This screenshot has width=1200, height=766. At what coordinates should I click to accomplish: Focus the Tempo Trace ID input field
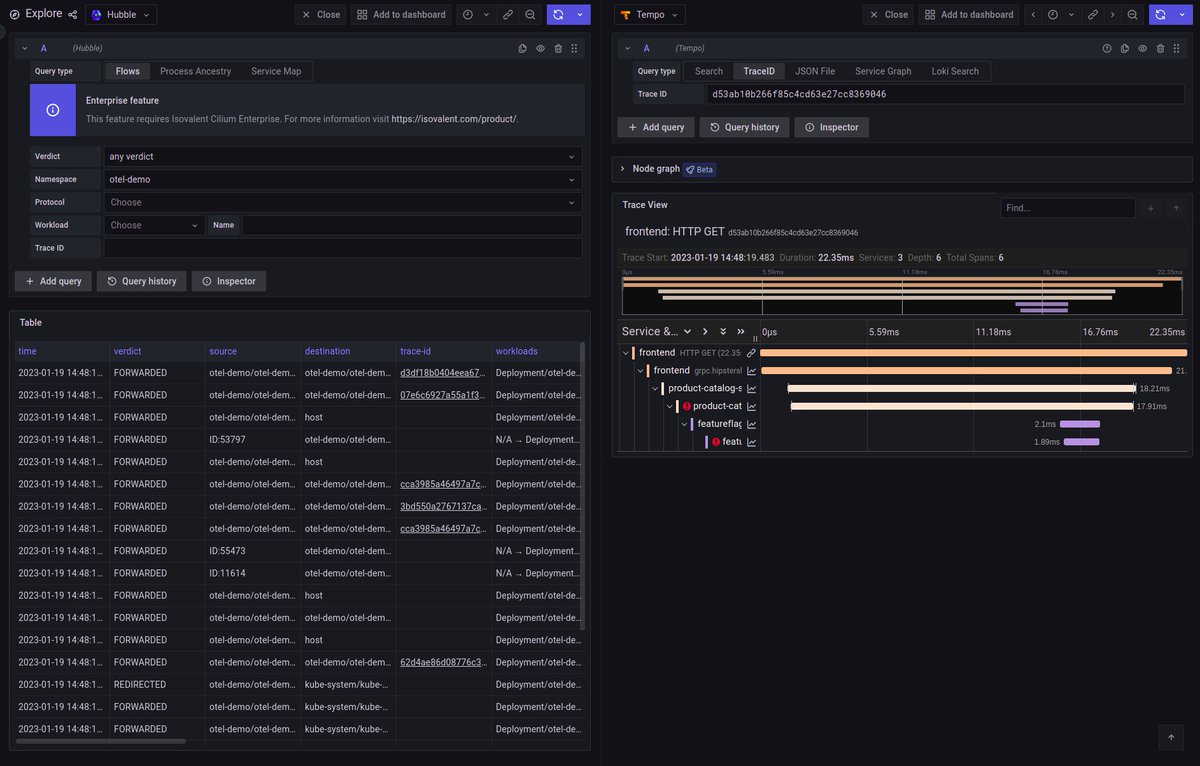coord(945,94)
